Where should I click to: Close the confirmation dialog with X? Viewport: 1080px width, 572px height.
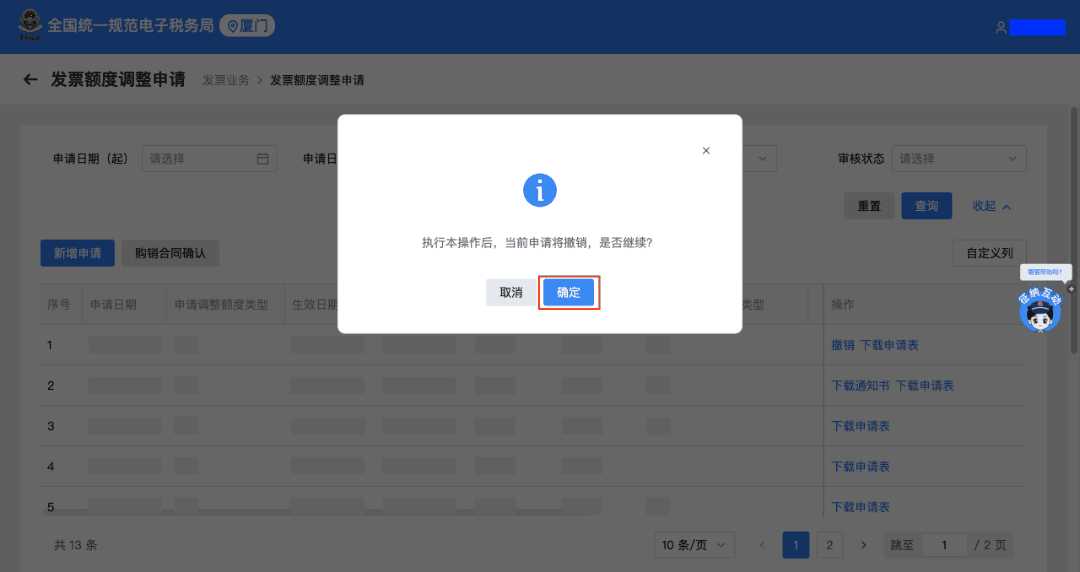pos(706,151)
